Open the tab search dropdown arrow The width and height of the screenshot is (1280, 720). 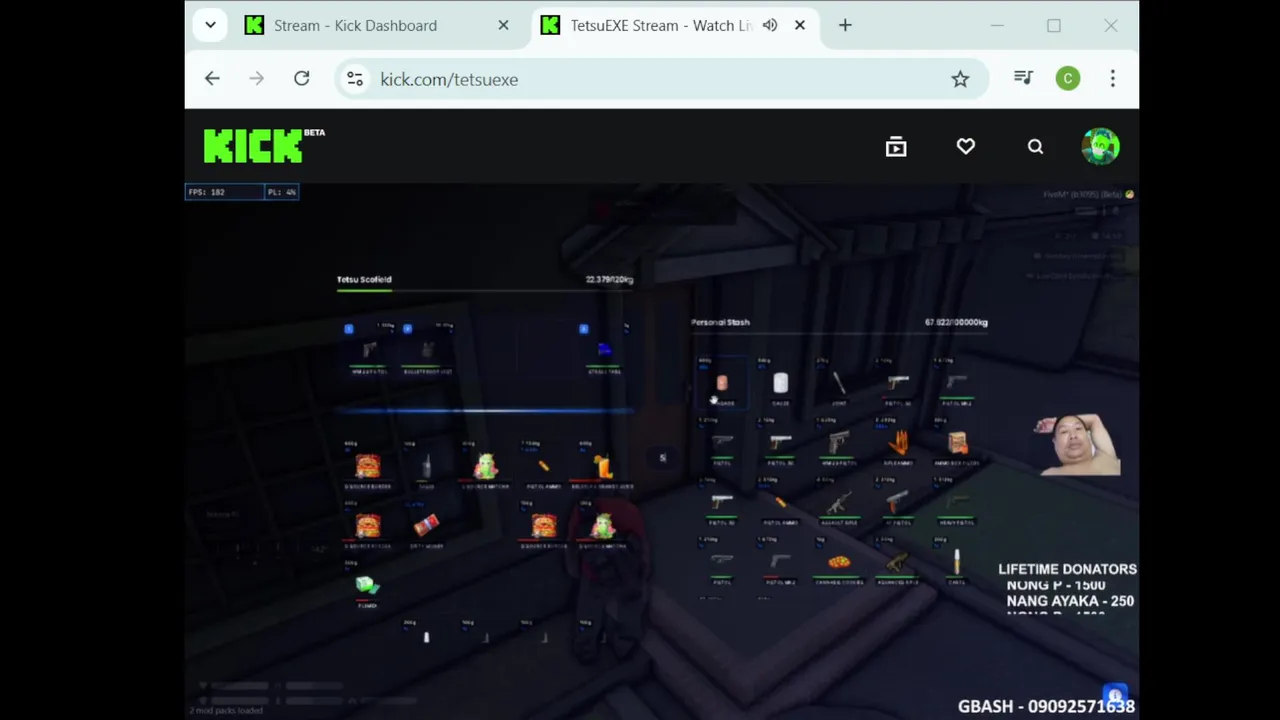tap(210, 25)
